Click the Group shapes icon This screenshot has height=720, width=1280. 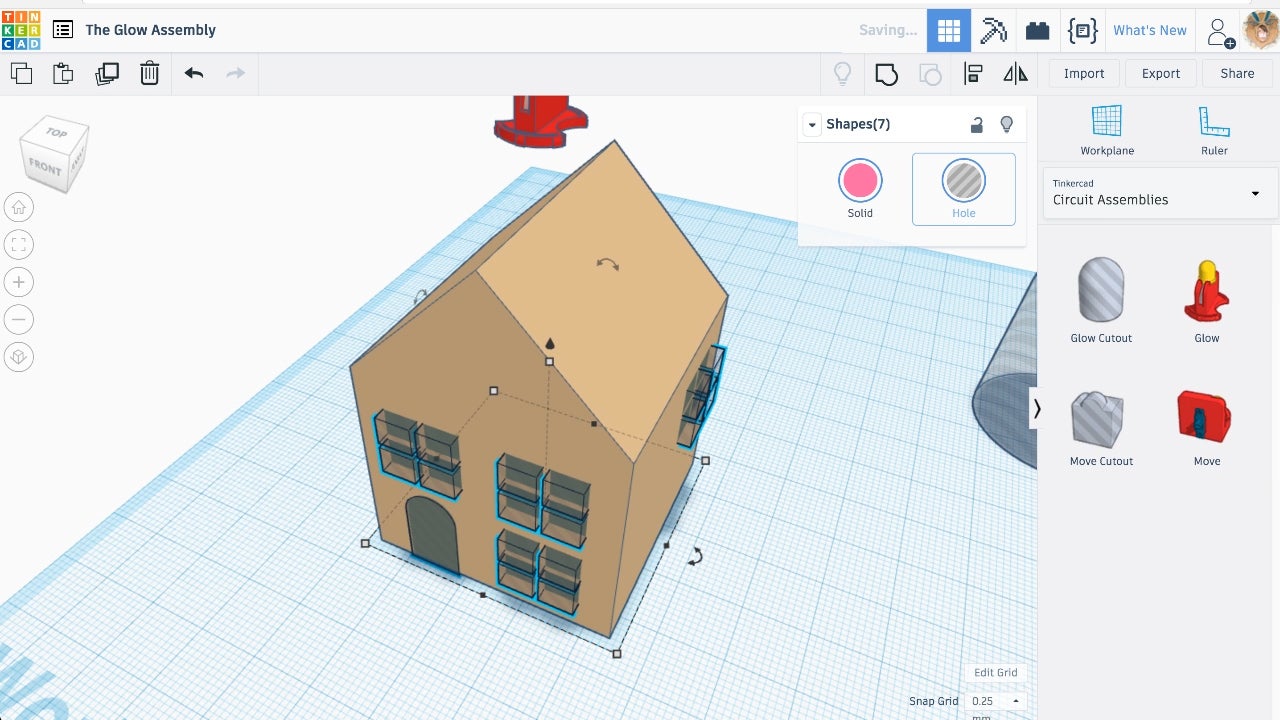click(886, 74)
